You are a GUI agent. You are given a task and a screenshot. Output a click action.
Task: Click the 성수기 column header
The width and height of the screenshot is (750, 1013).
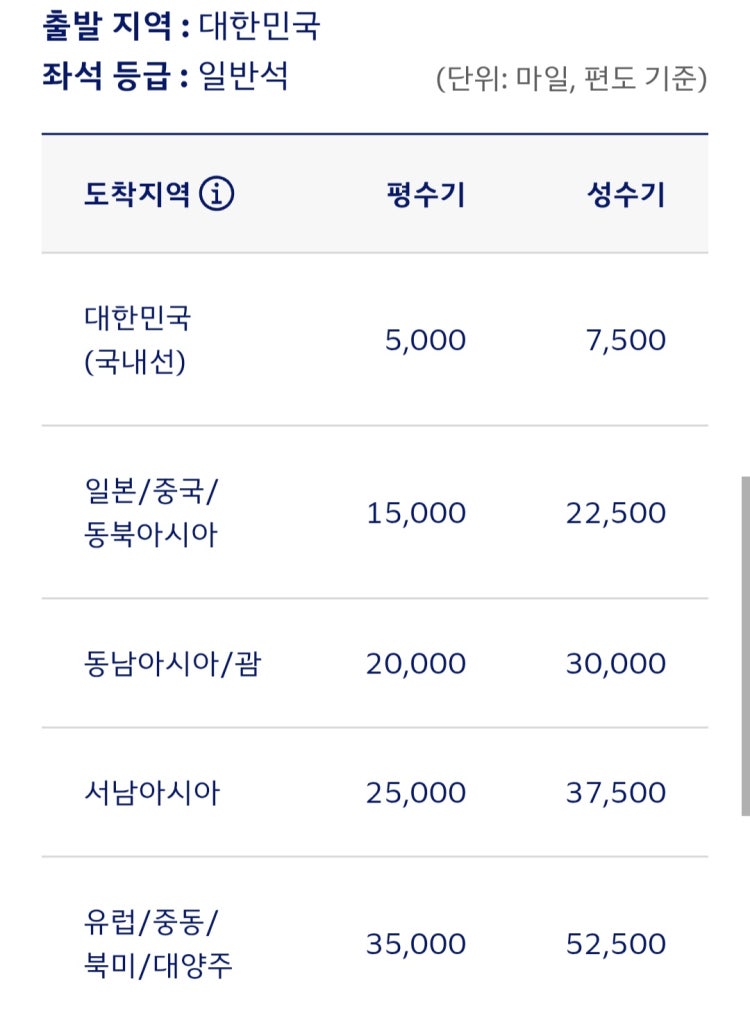pyautogui.click(x=625, y=194)
